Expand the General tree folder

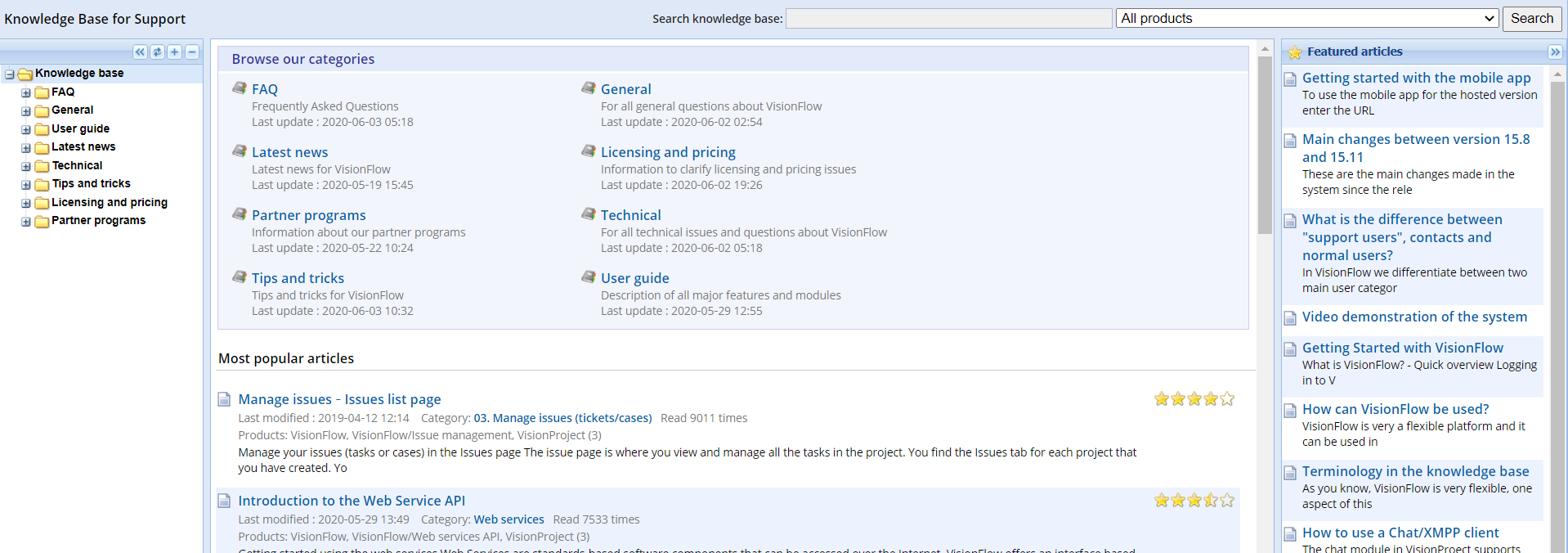(x=26, y=111)
